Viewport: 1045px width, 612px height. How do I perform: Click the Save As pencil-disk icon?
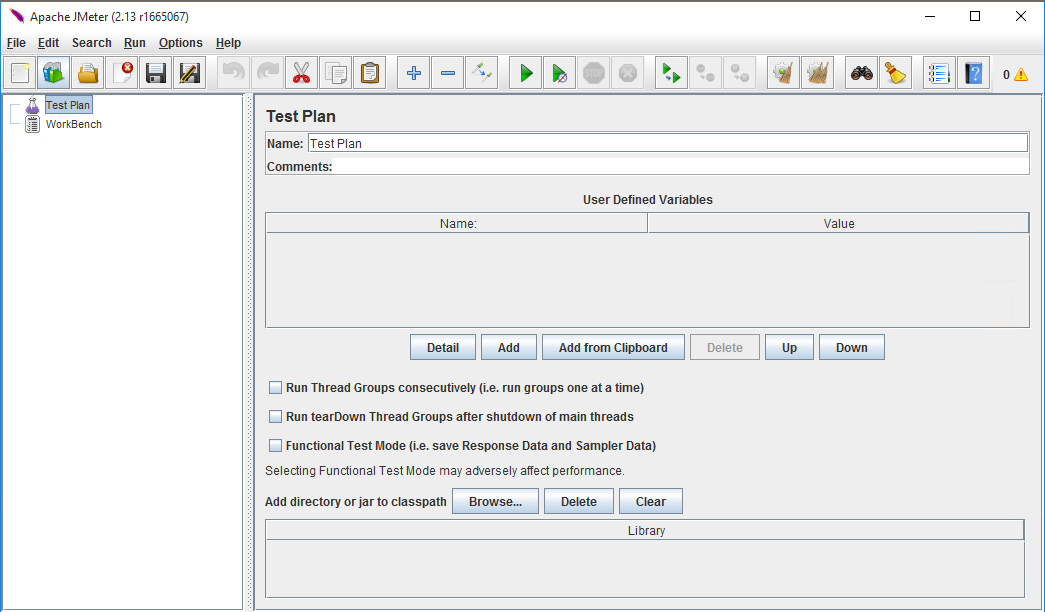tap(190, 73)
